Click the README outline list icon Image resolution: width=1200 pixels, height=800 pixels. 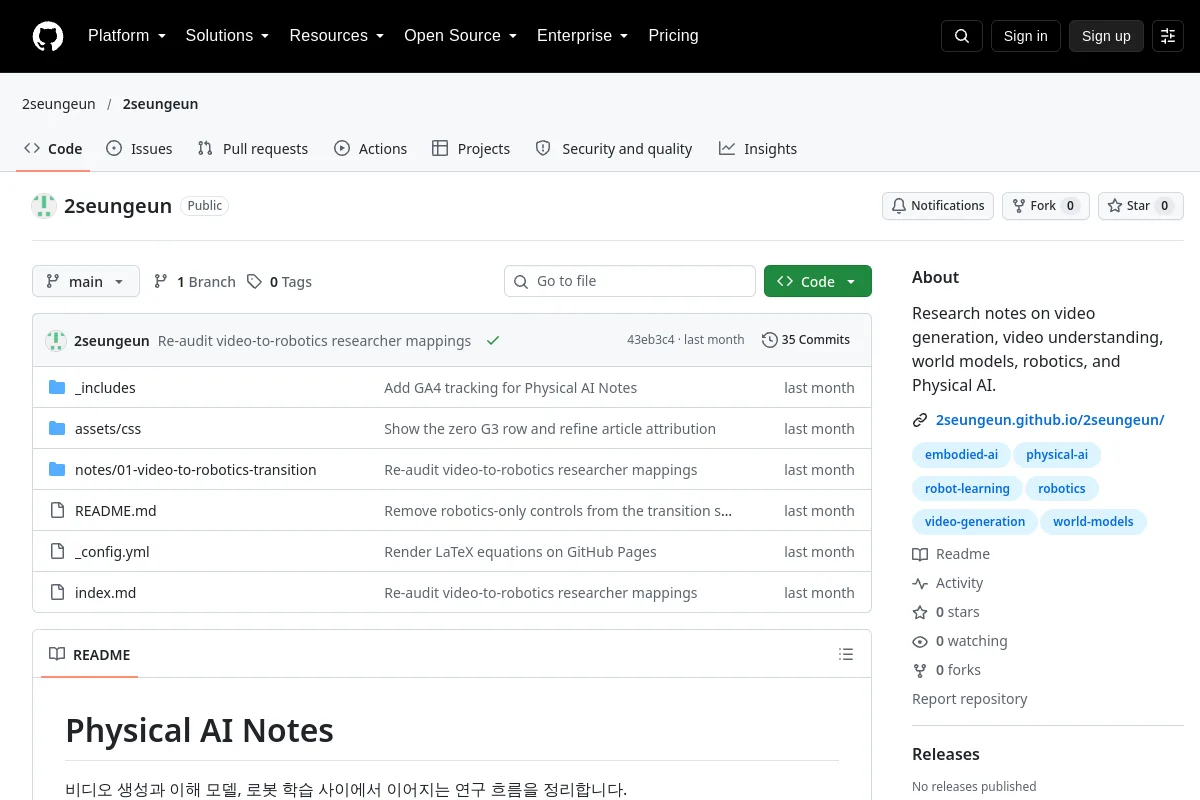[846, 655]
